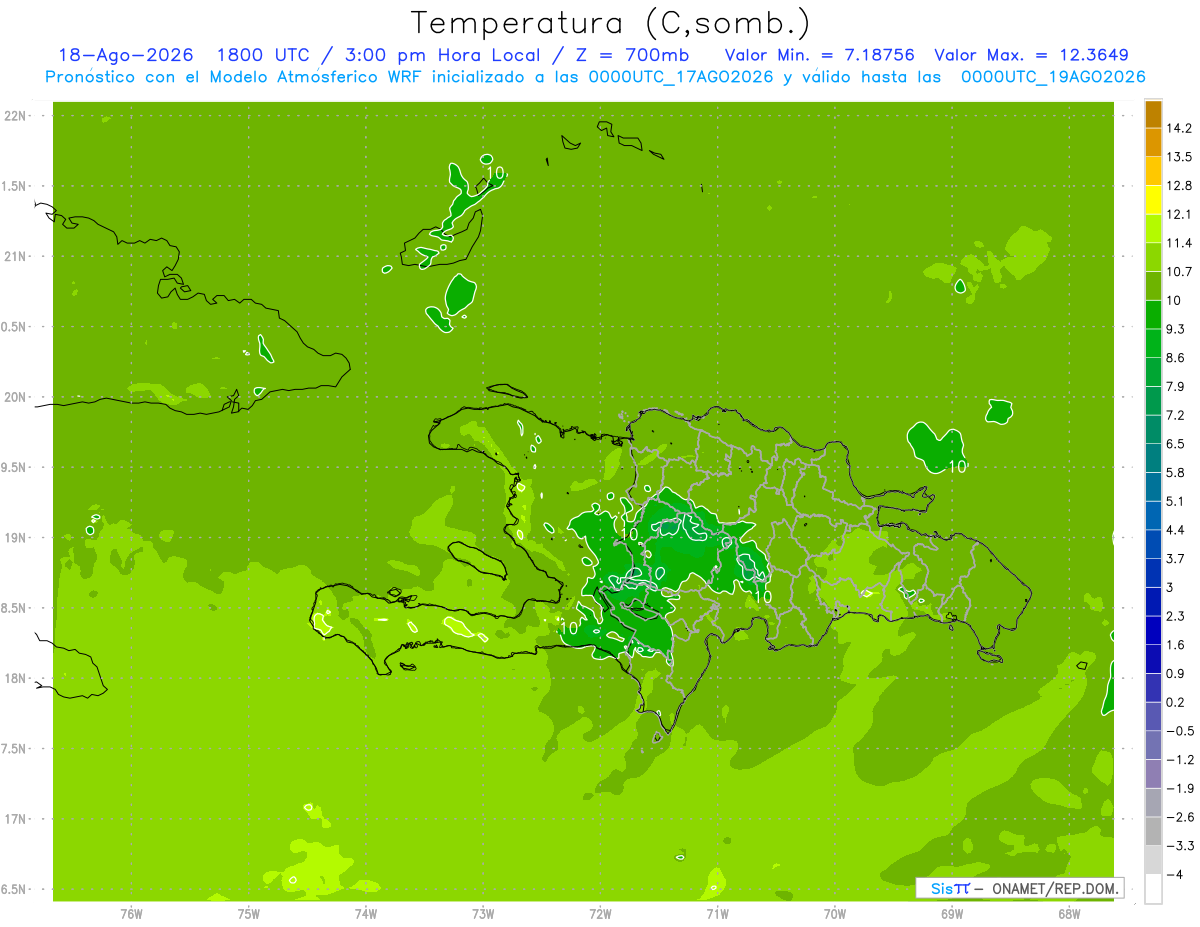Image resolution: width=1200 pixels, height=927 pixels.
Task: Pick the yellow swatch between 12.8 and 12.1
Action: [x=1153, y=200]
